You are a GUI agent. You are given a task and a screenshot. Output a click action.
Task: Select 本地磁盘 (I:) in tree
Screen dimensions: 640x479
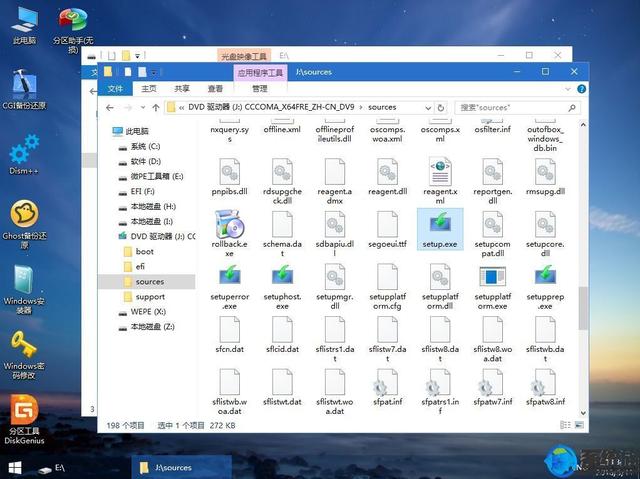pyautogui.click(x=146, y=222)
